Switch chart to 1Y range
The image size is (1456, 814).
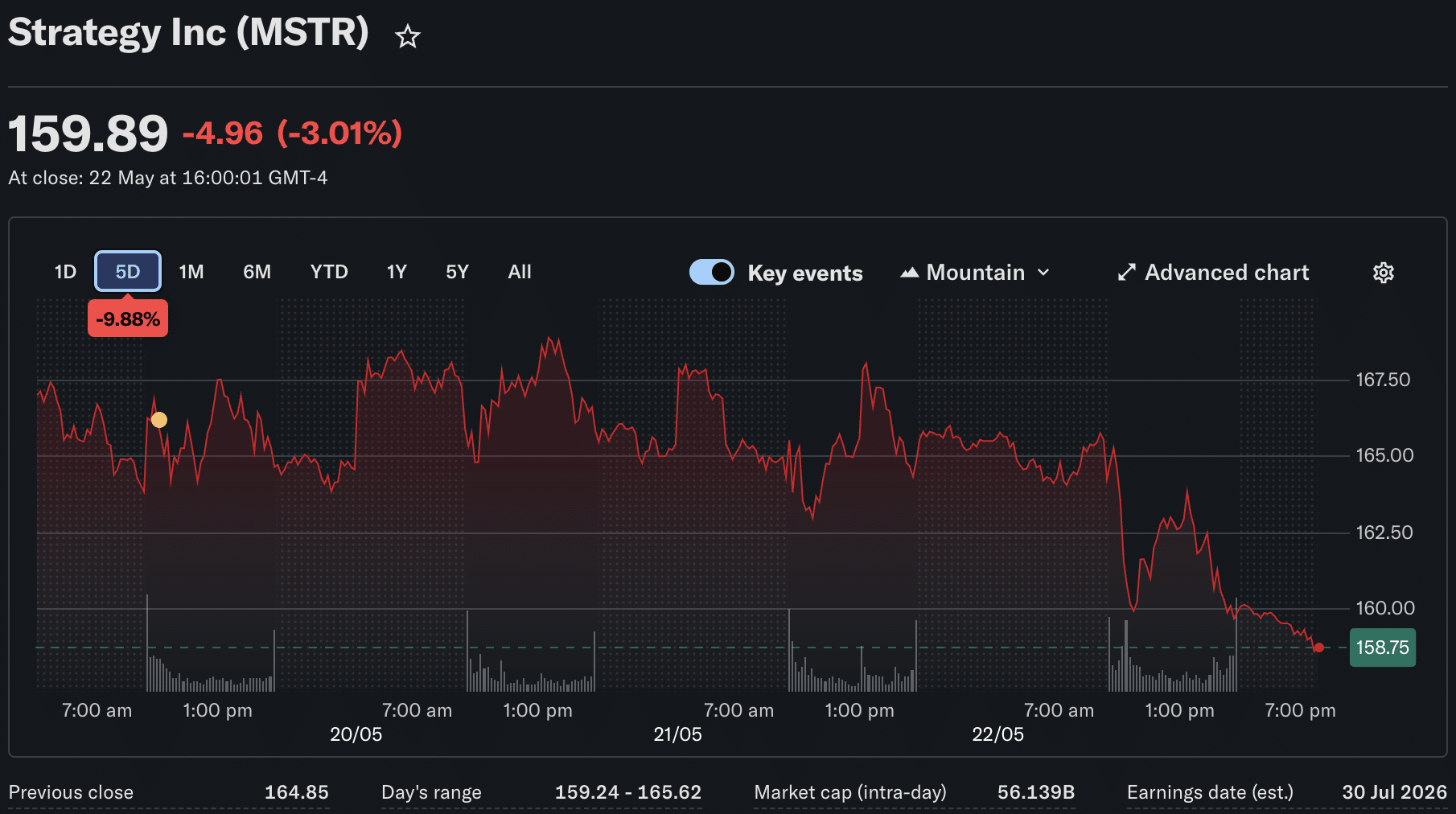tap(397, 272)
